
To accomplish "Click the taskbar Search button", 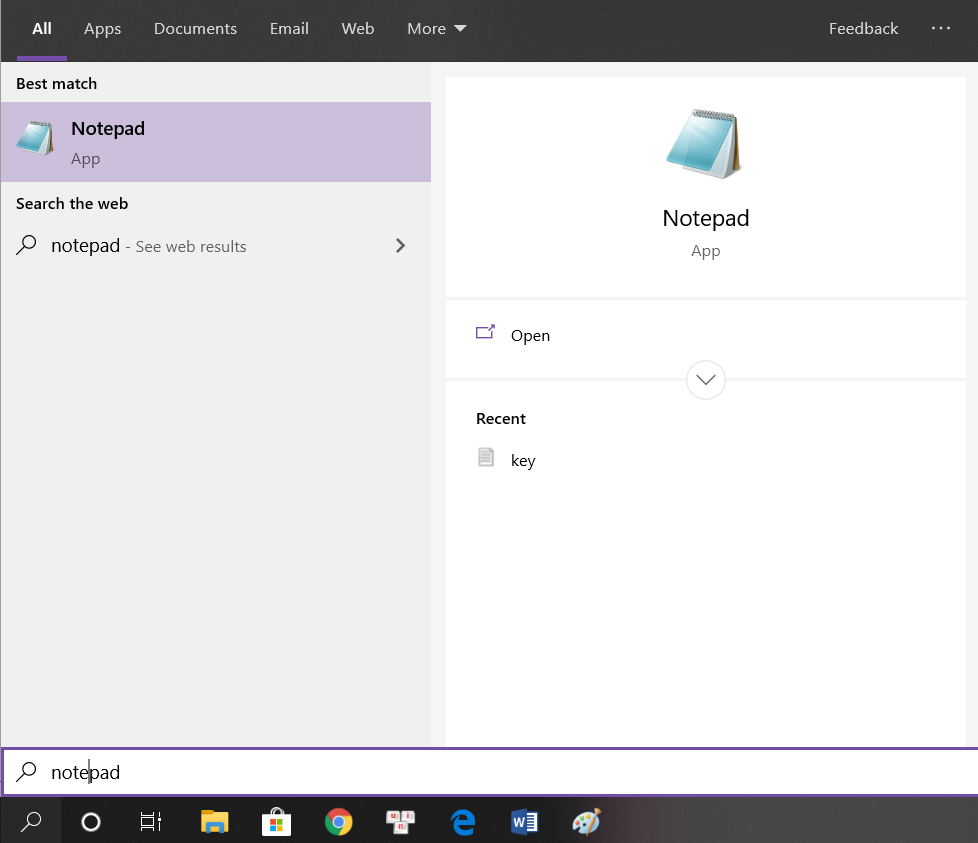I will point(31,822).
